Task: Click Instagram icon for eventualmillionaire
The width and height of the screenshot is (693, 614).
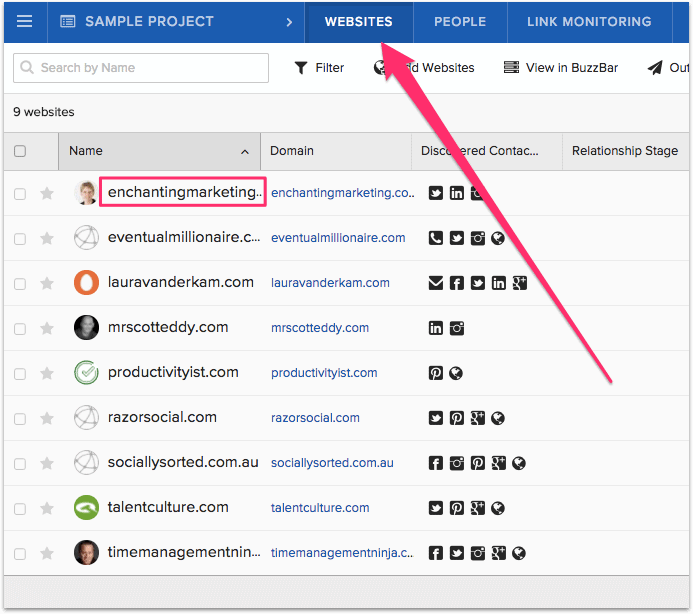Action: click(477, 238)
